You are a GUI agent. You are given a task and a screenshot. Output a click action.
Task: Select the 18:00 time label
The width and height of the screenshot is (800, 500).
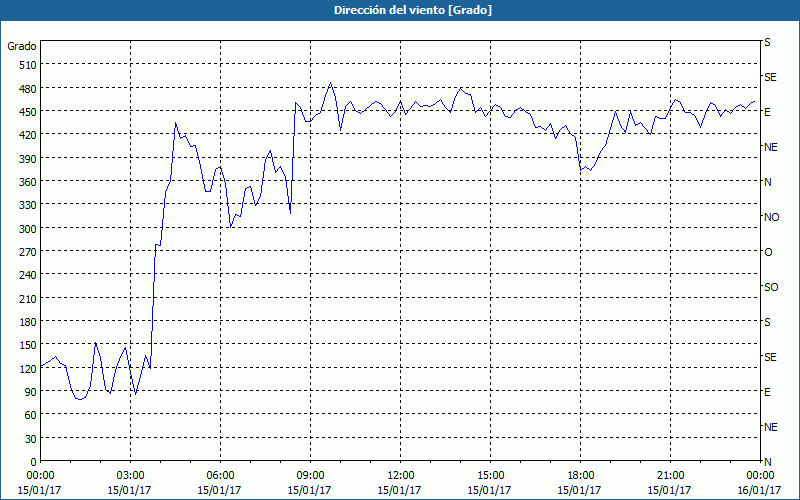pos(581,476)
